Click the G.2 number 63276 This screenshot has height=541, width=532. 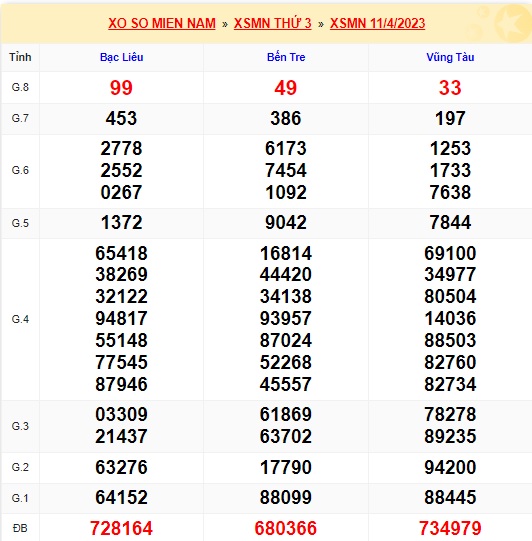pos(121,468)
